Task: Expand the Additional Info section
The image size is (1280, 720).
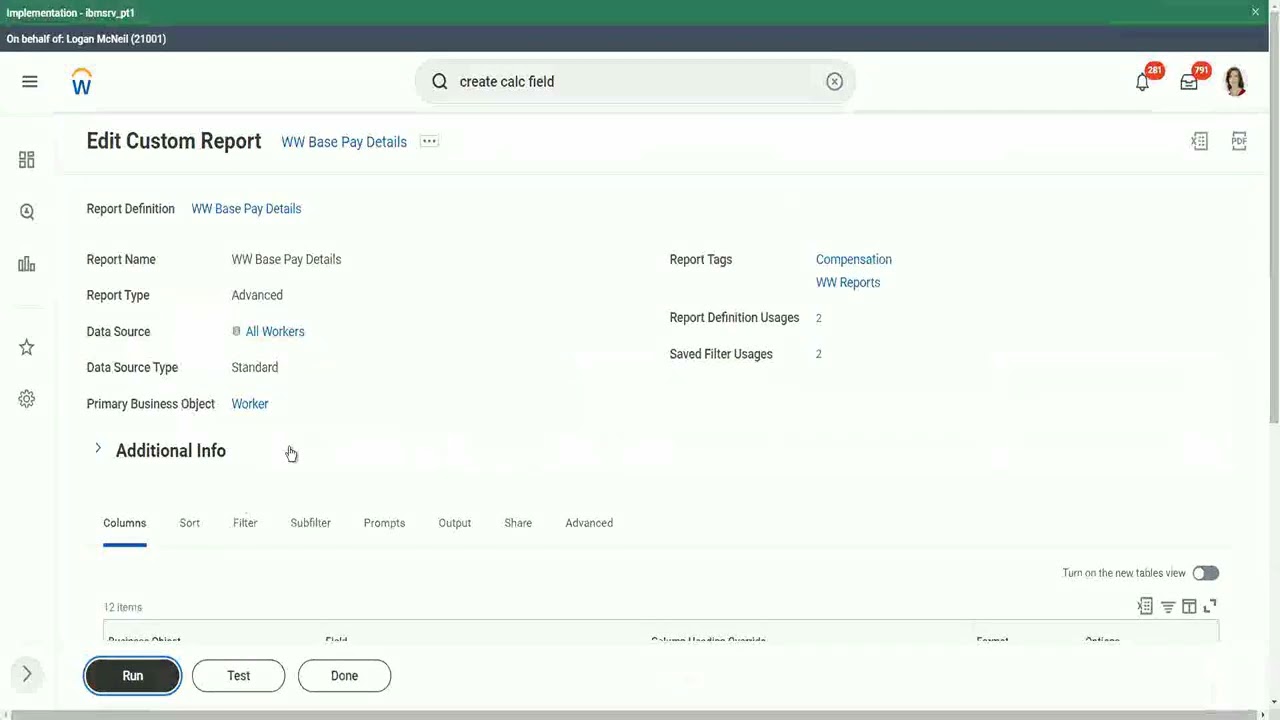Action: point(98,449)
